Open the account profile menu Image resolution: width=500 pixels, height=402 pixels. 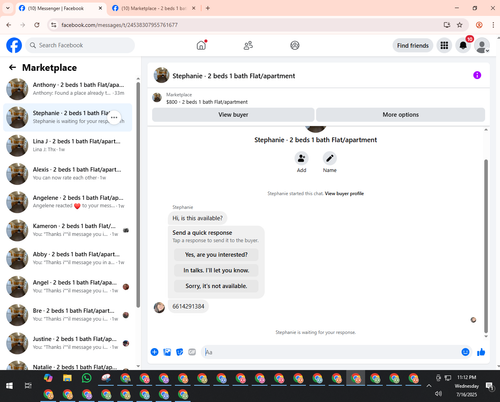482,45
